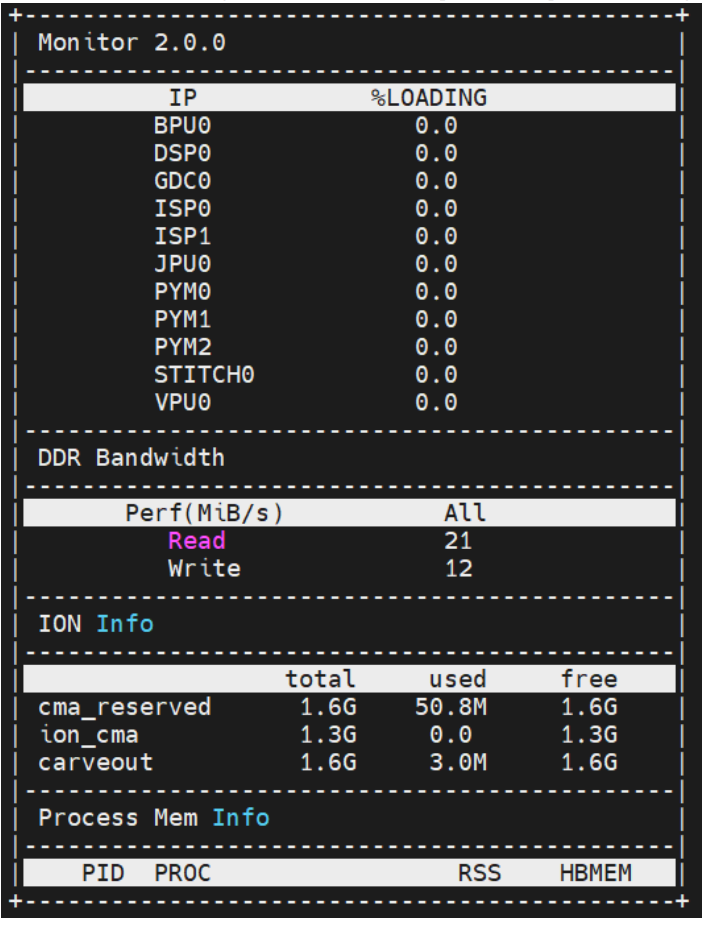Select carveout free value 1.6G
The image size is (706, 925).
point(589,762)
